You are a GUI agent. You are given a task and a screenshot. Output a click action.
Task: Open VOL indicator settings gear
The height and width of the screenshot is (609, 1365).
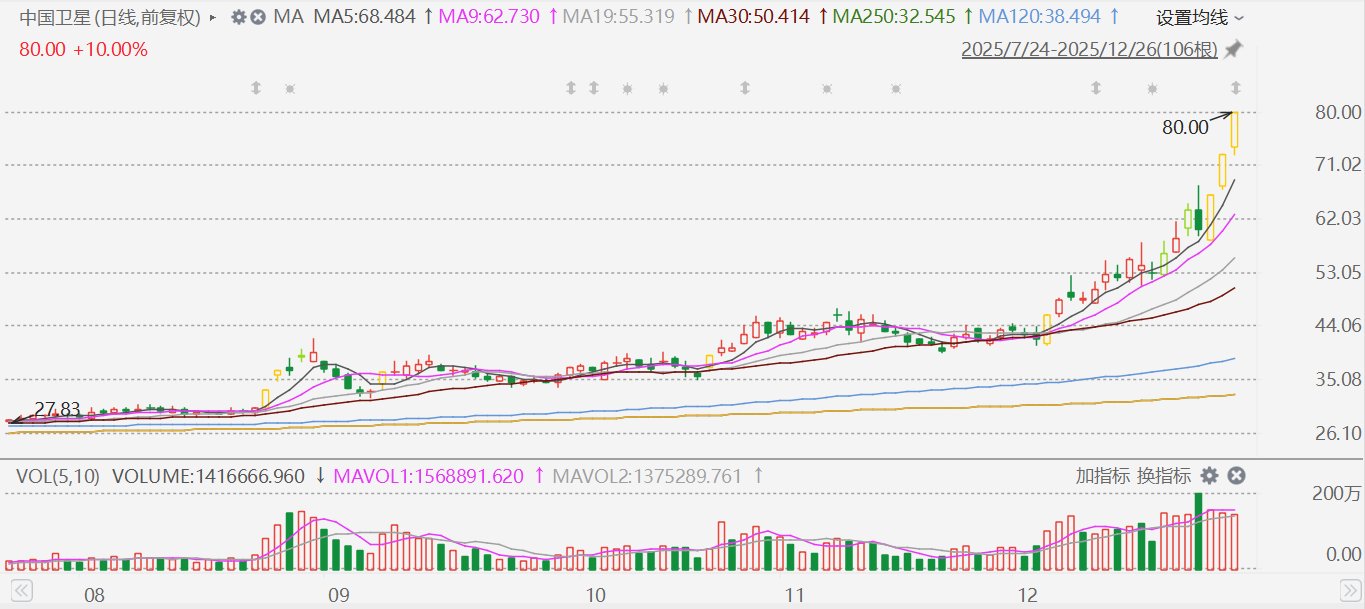1210,476
